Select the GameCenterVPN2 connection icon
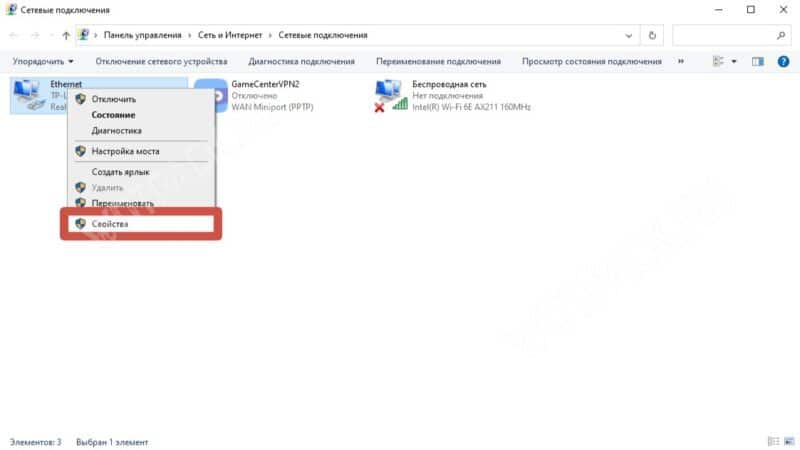Image resolution: width=800 pixels, height=450 pixels. coord(210,95)
